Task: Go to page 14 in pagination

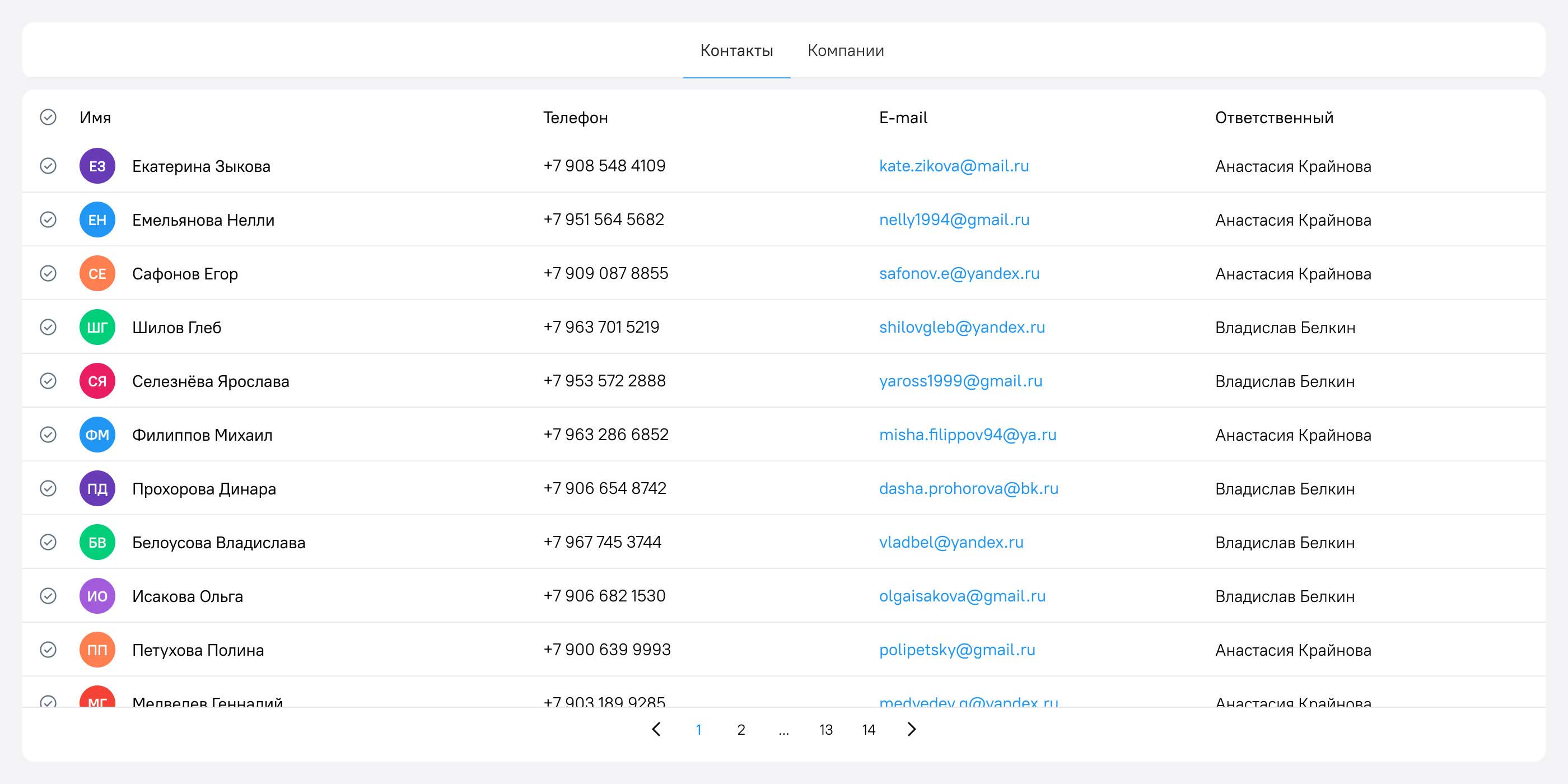Action: [x=868, y=729]
